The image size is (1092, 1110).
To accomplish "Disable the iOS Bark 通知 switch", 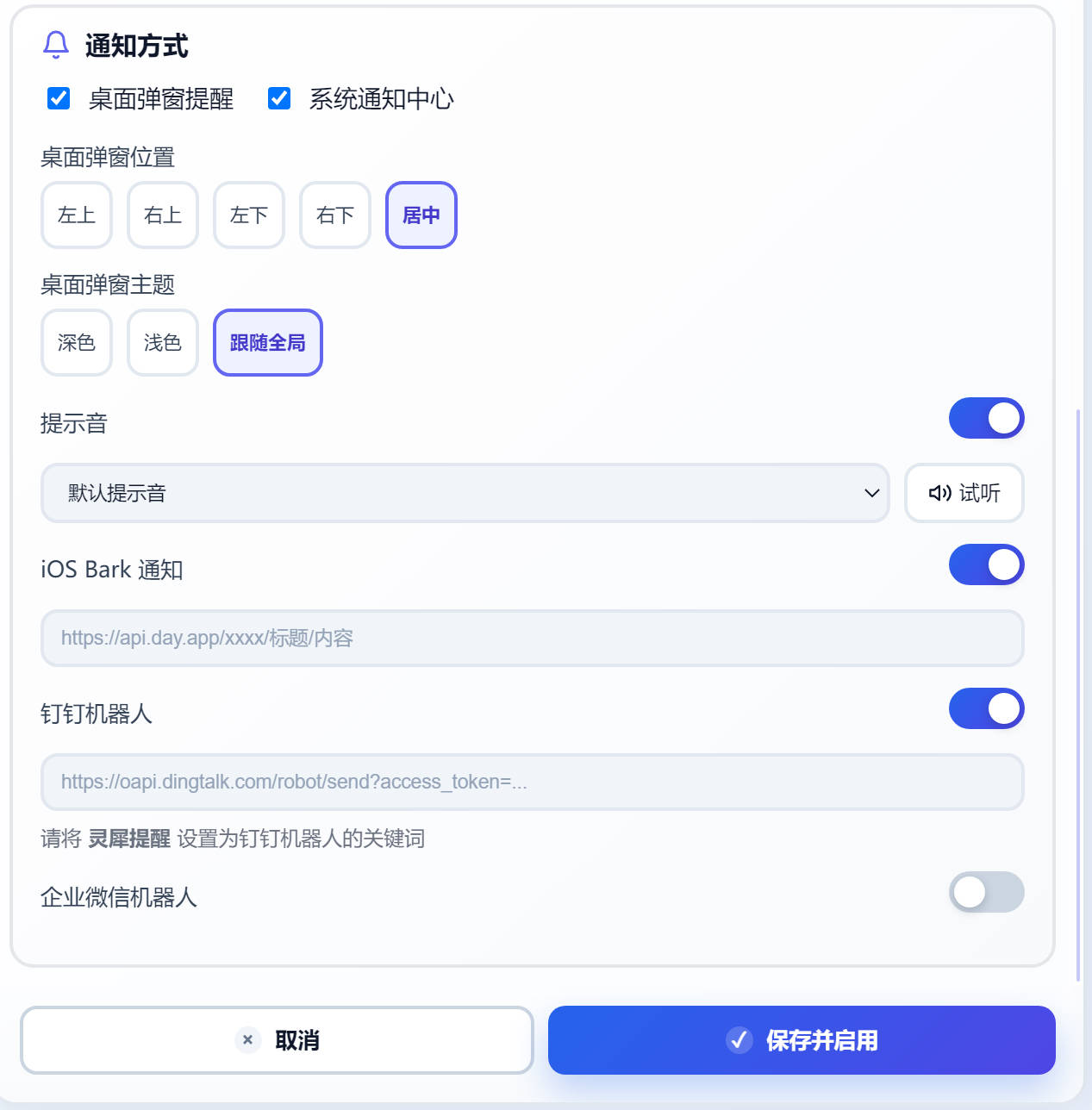I will [x=986, y=564].
